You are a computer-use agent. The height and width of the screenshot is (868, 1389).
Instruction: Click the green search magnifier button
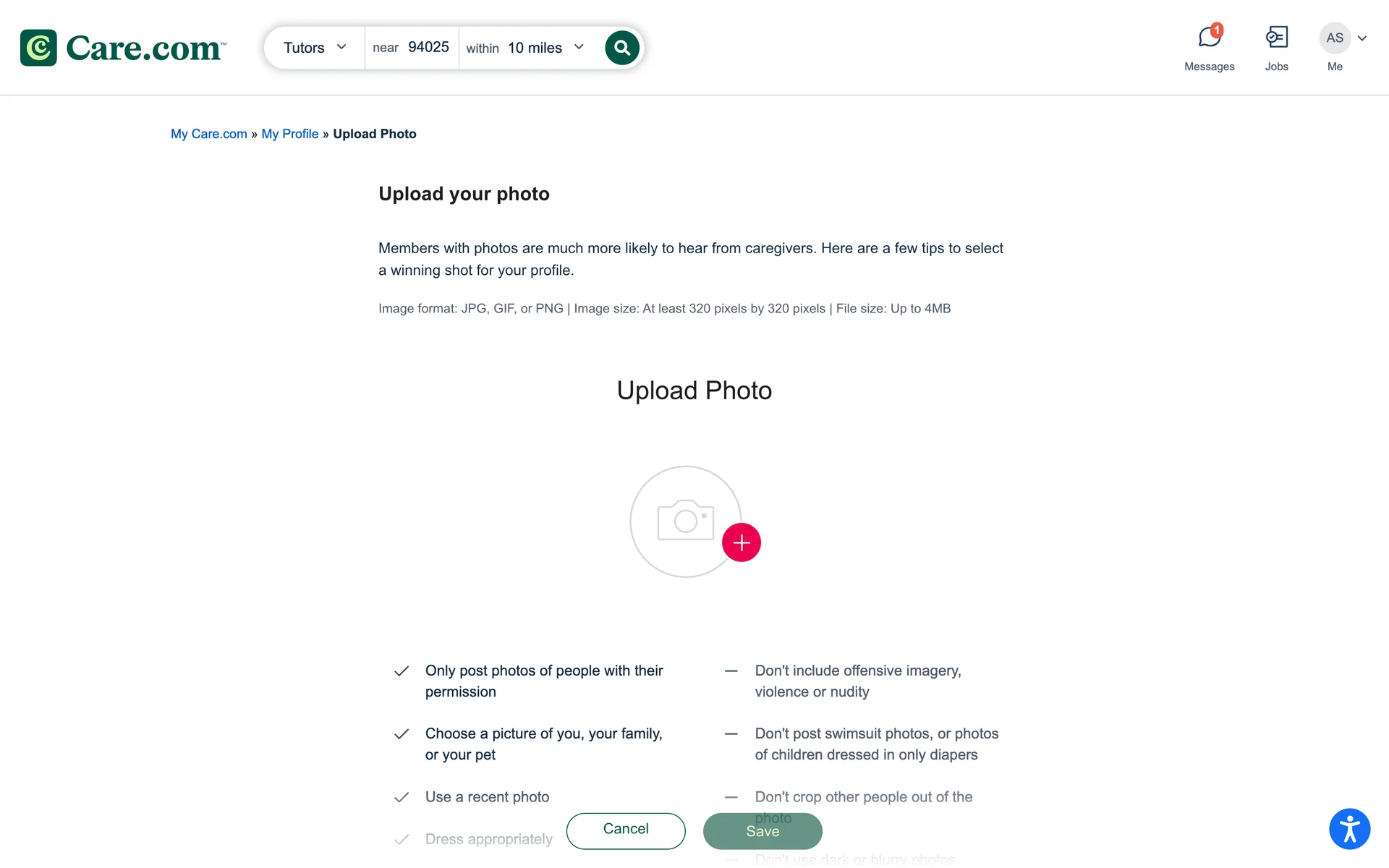click(621, 48)
